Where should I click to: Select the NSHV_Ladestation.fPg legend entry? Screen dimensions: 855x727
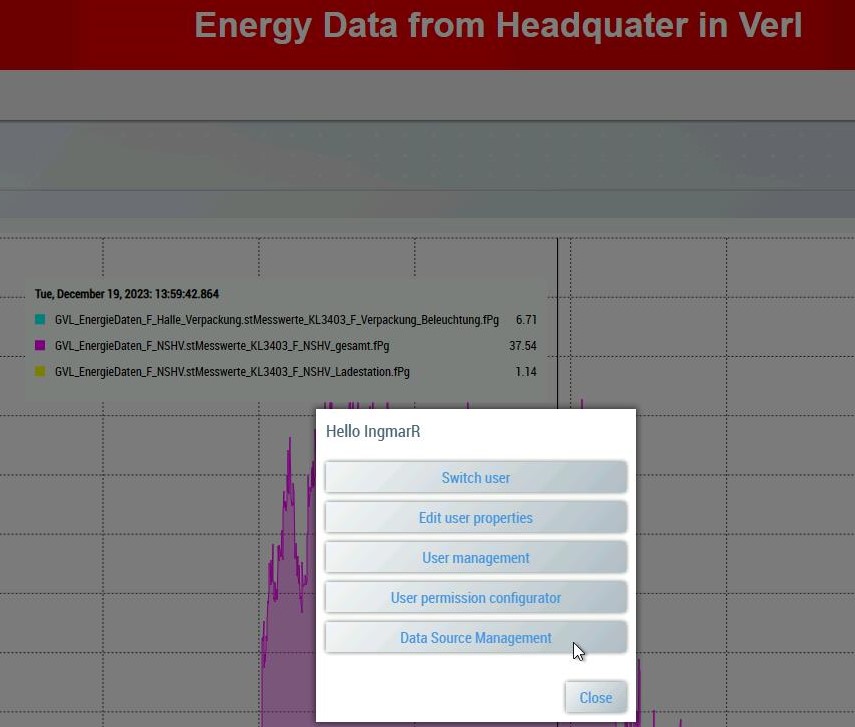pos(232,372)
